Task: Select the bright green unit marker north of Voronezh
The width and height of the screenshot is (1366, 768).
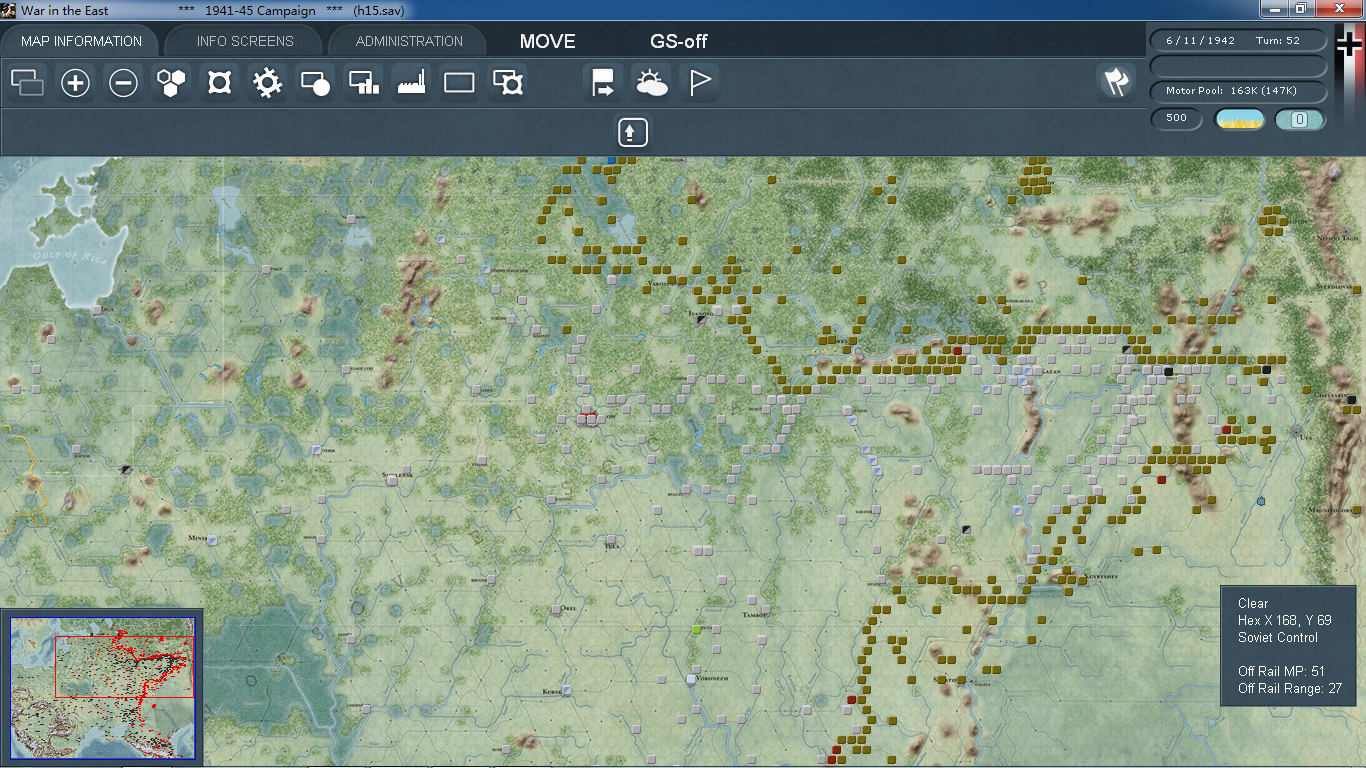Action: 697,630
